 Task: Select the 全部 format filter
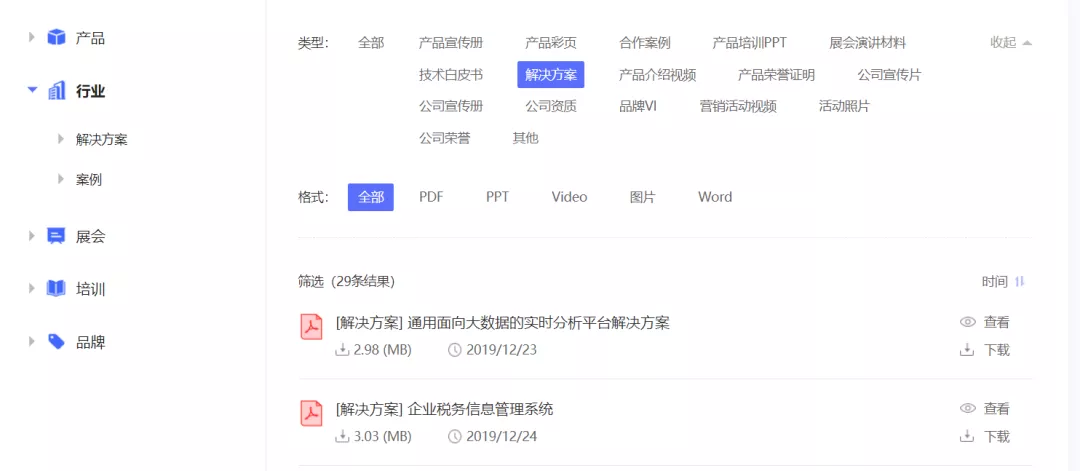(x=371, y=197)
